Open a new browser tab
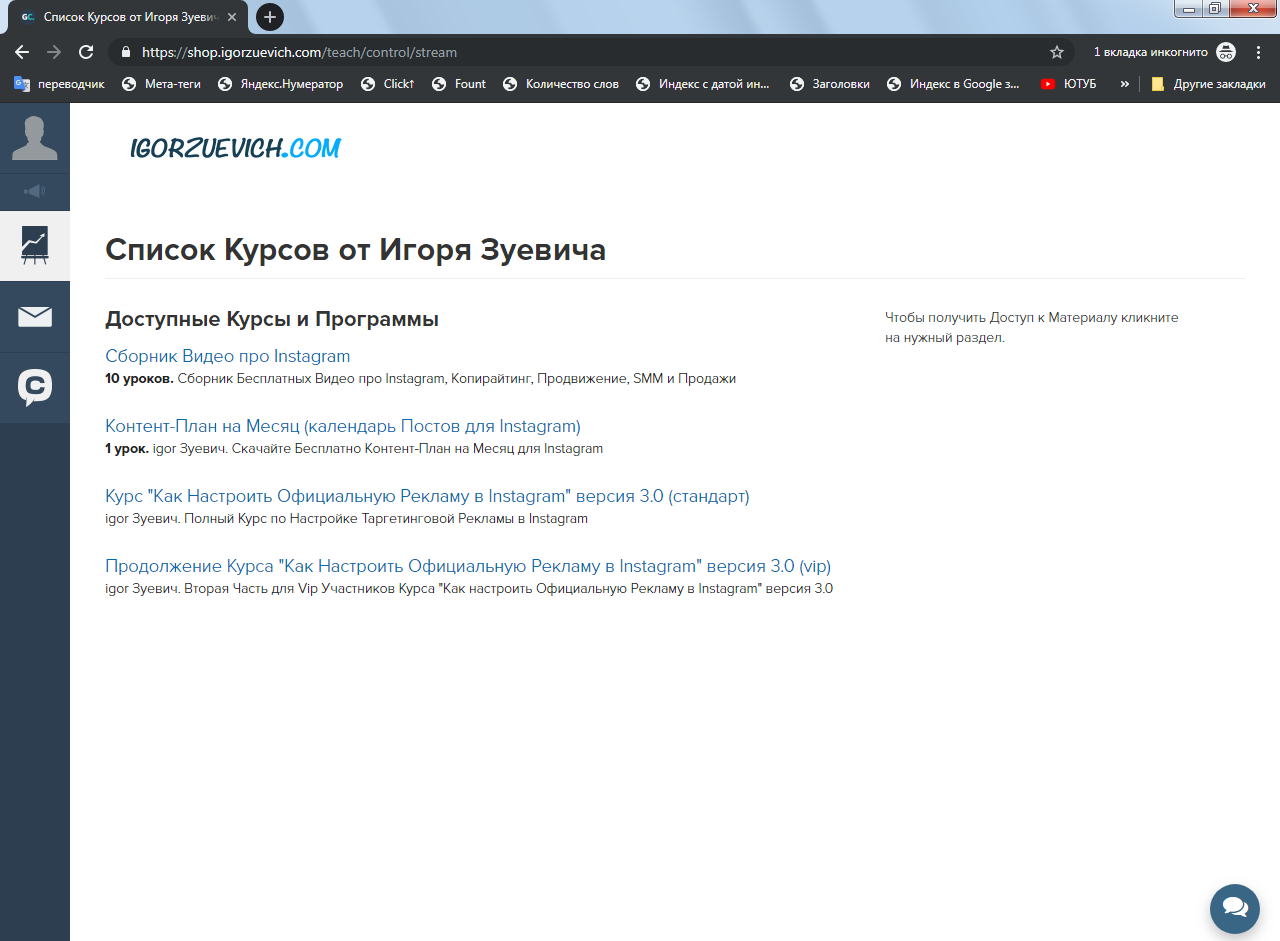This screenshot has width=1280, height=941. (x=270, y=17)
